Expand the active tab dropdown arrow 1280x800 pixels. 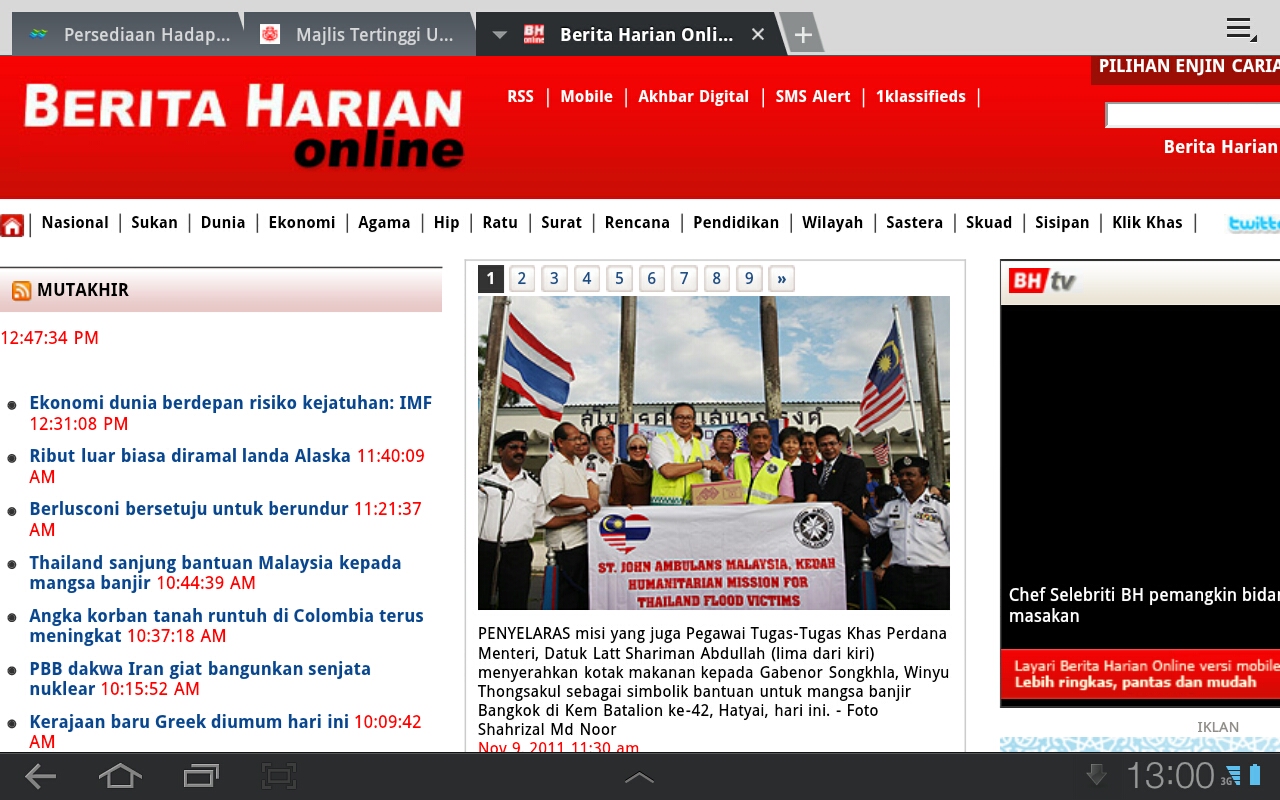tap(499, 36)
